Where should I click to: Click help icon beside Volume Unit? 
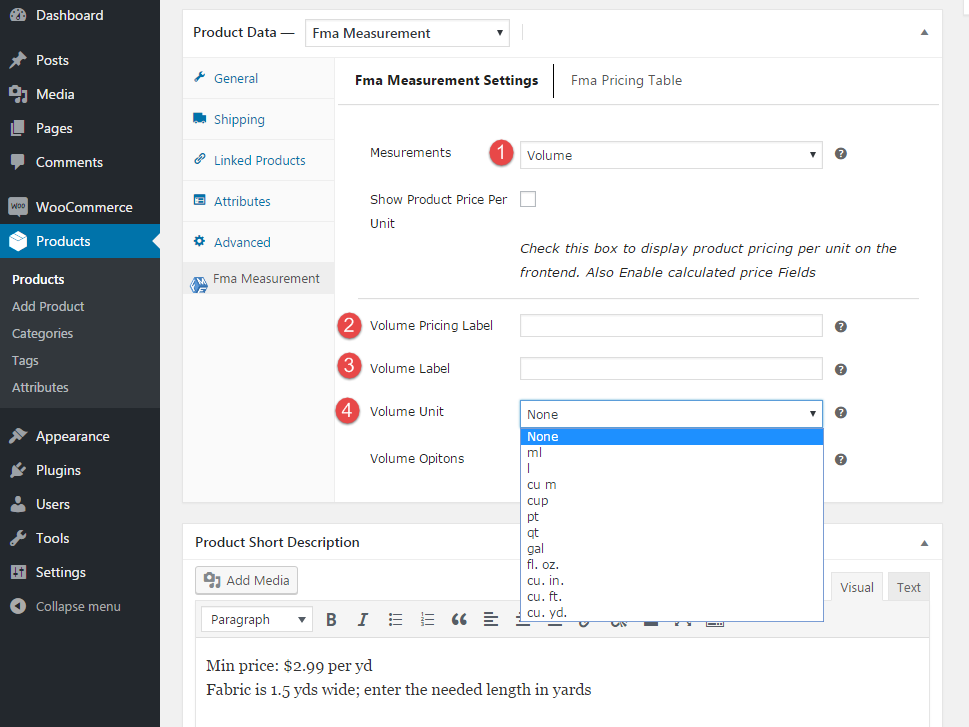840,412
